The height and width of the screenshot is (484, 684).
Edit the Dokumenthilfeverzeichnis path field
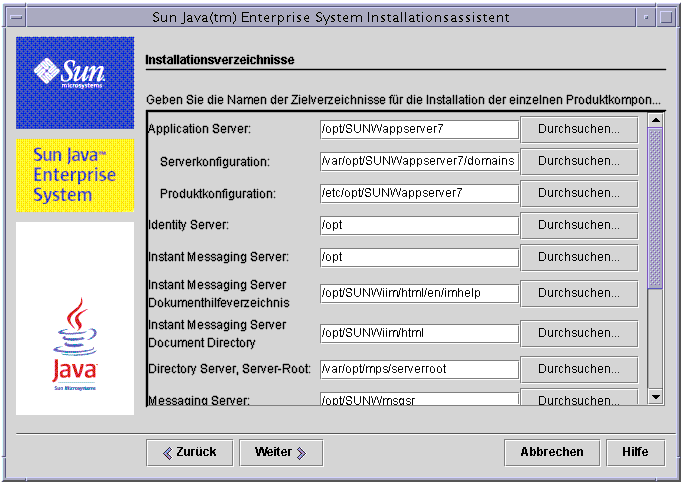click(x=419, y=293)
